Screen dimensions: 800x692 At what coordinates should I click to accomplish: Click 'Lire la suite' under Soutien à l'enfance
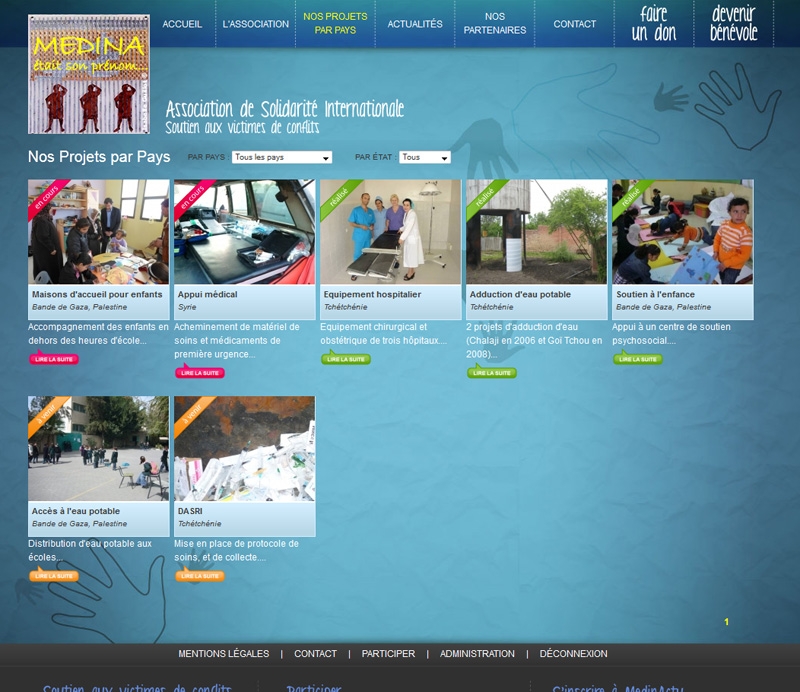[637, 359]
